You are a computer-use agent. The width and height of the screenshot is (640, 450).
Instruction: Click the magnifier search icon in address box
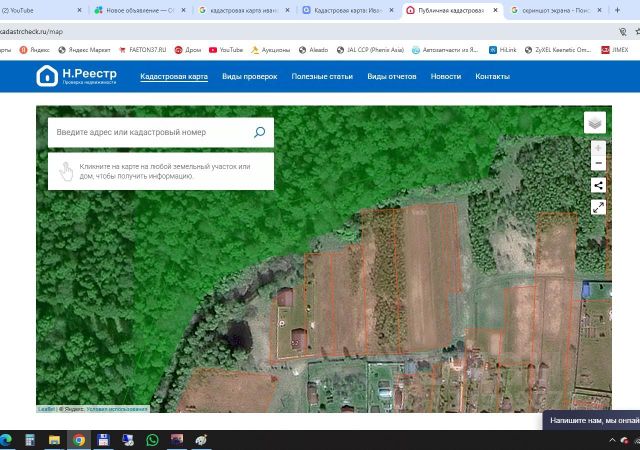(x=260, y=132)
